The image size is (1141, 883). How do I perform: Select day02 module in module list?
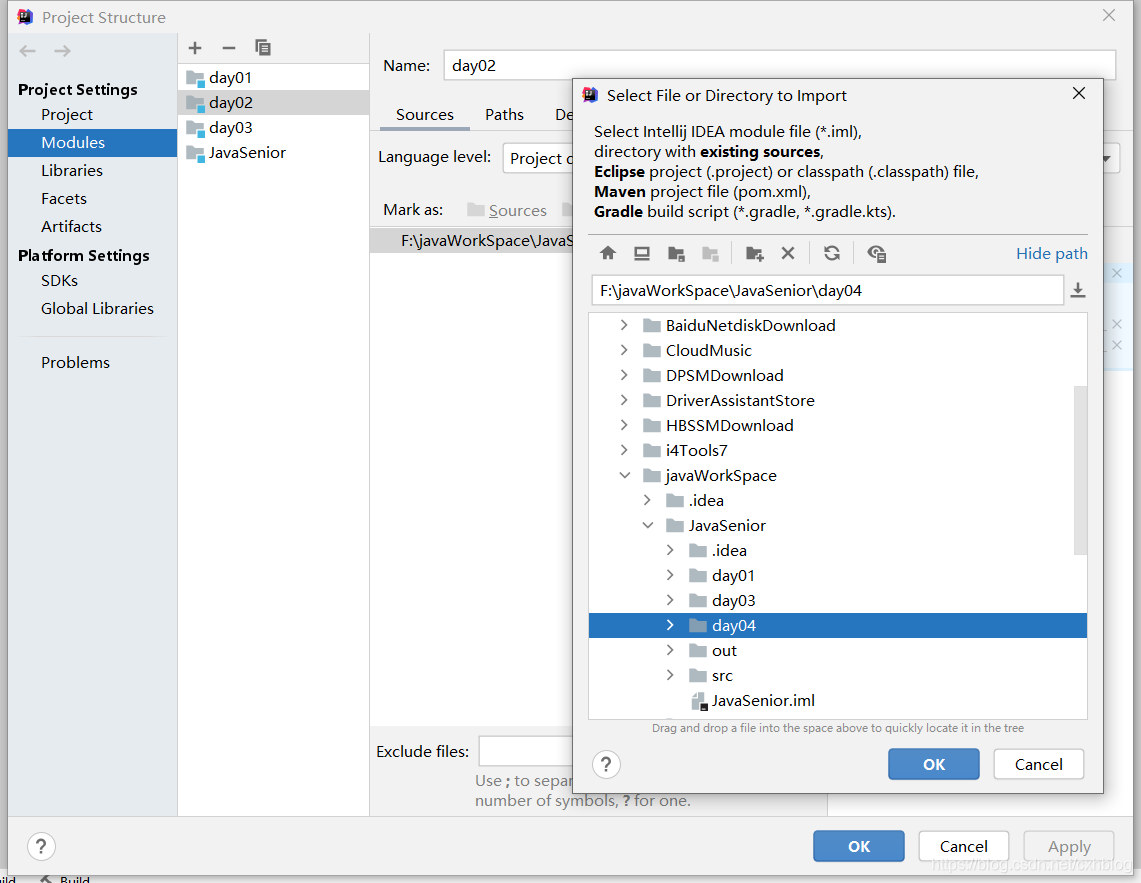(274, 103)
